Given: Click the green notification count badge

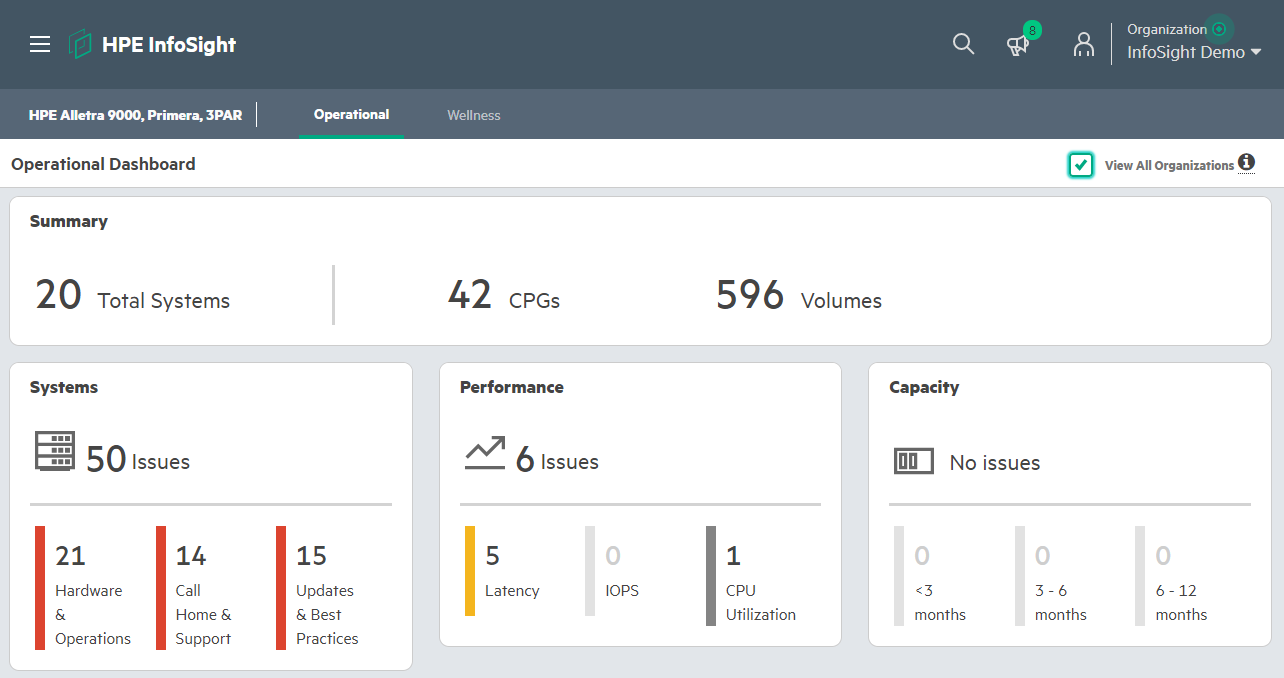Looking at the screenshot, I should click(x=1032, y=30).
